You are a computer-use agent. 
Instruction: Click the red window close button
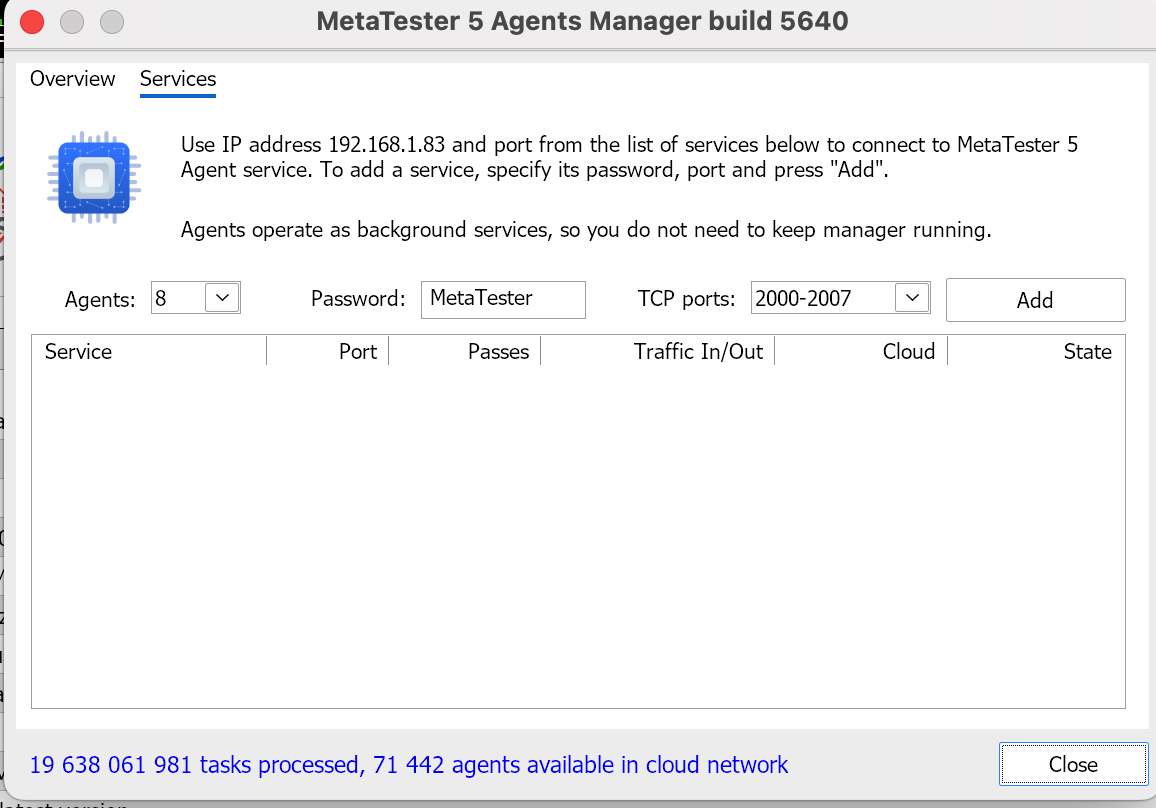coord(32,21)
